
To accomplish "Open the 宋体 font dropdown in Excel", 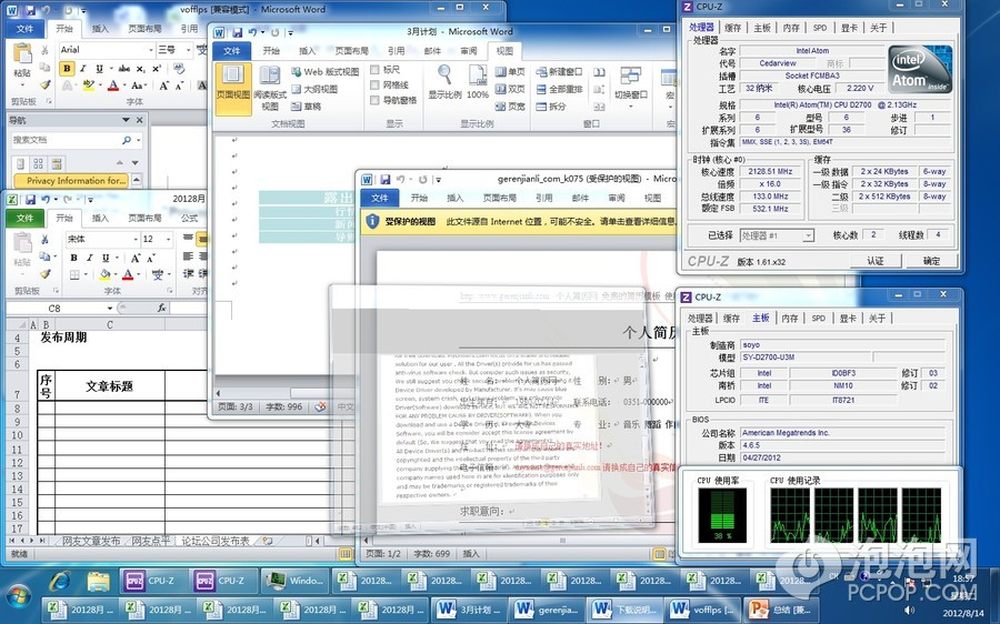I will (x=136, y=239).
